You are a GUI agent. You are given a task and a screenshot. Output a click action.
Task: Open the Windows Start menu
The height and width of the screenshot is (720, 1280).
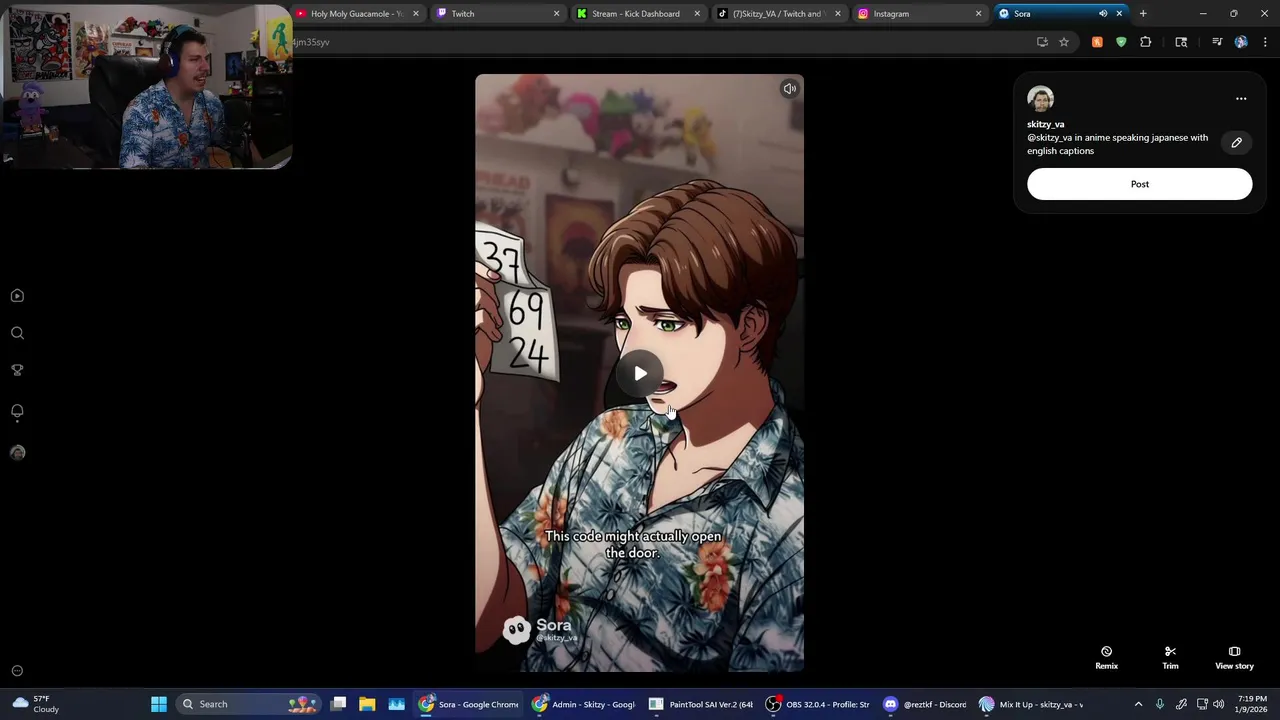(x=158, y=704)
